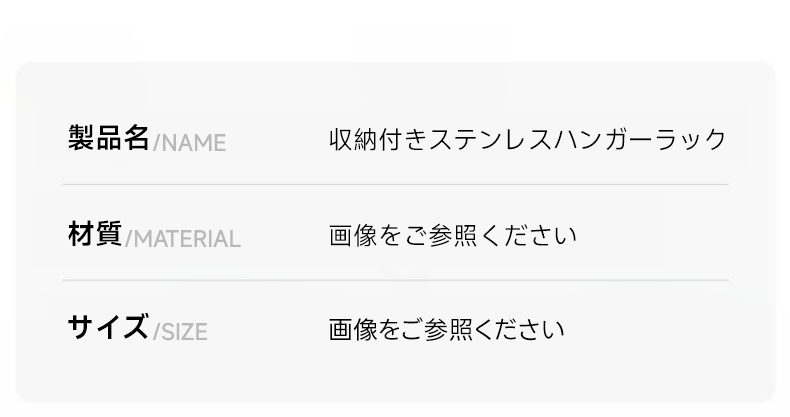
Task: Click the ズ character in サイズ
Action: click(136, 327)
